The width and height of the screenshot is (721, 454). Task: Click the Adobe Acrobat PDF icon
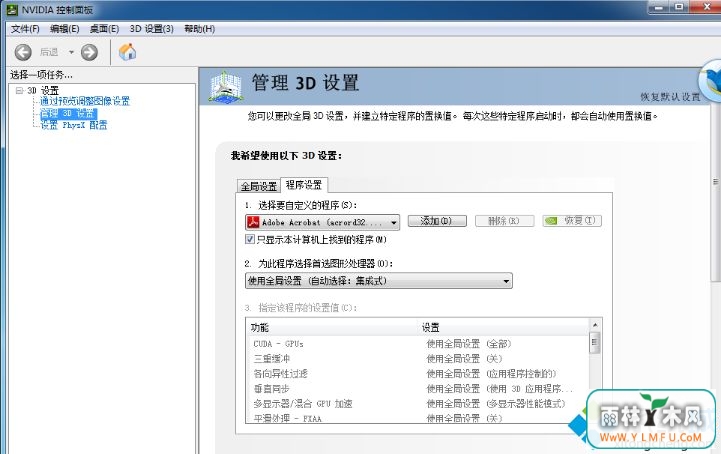pyautogui.click(x=253, y=222)
